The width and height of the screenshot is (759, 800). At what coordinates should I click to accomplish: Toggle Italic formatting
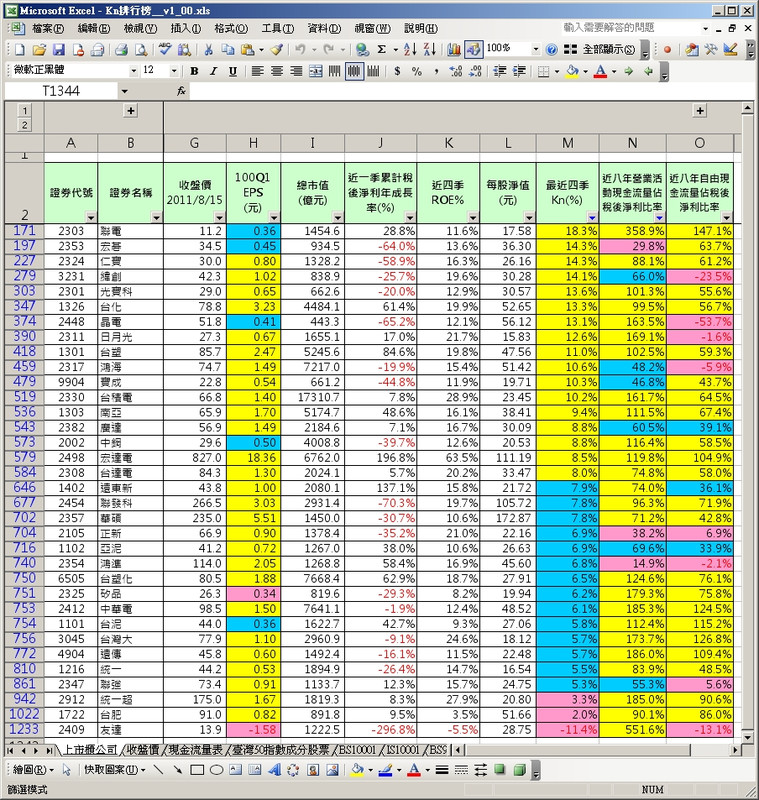[x=213, y=71]
